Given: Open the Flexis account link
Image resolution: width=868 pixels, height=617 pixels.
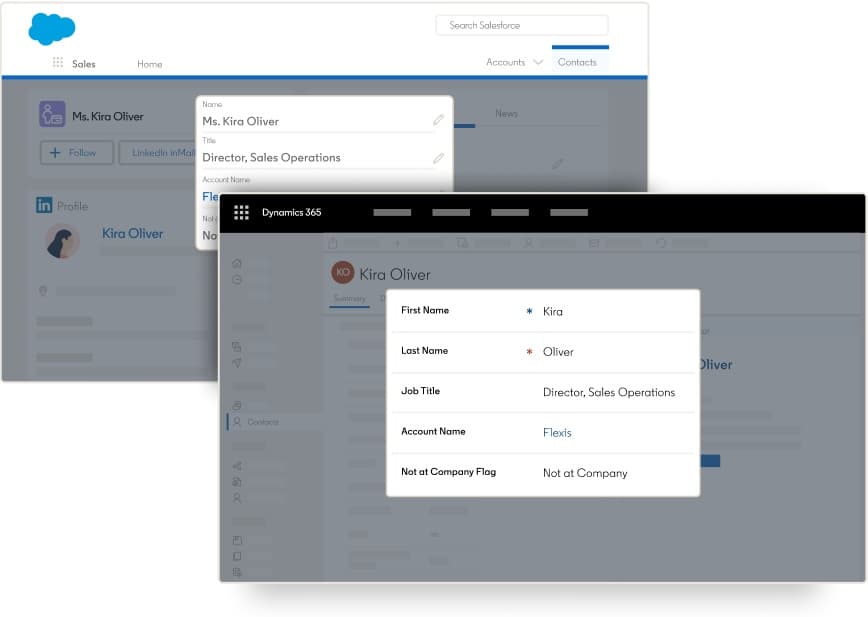Looking at the screenshot, I should 557,432.
